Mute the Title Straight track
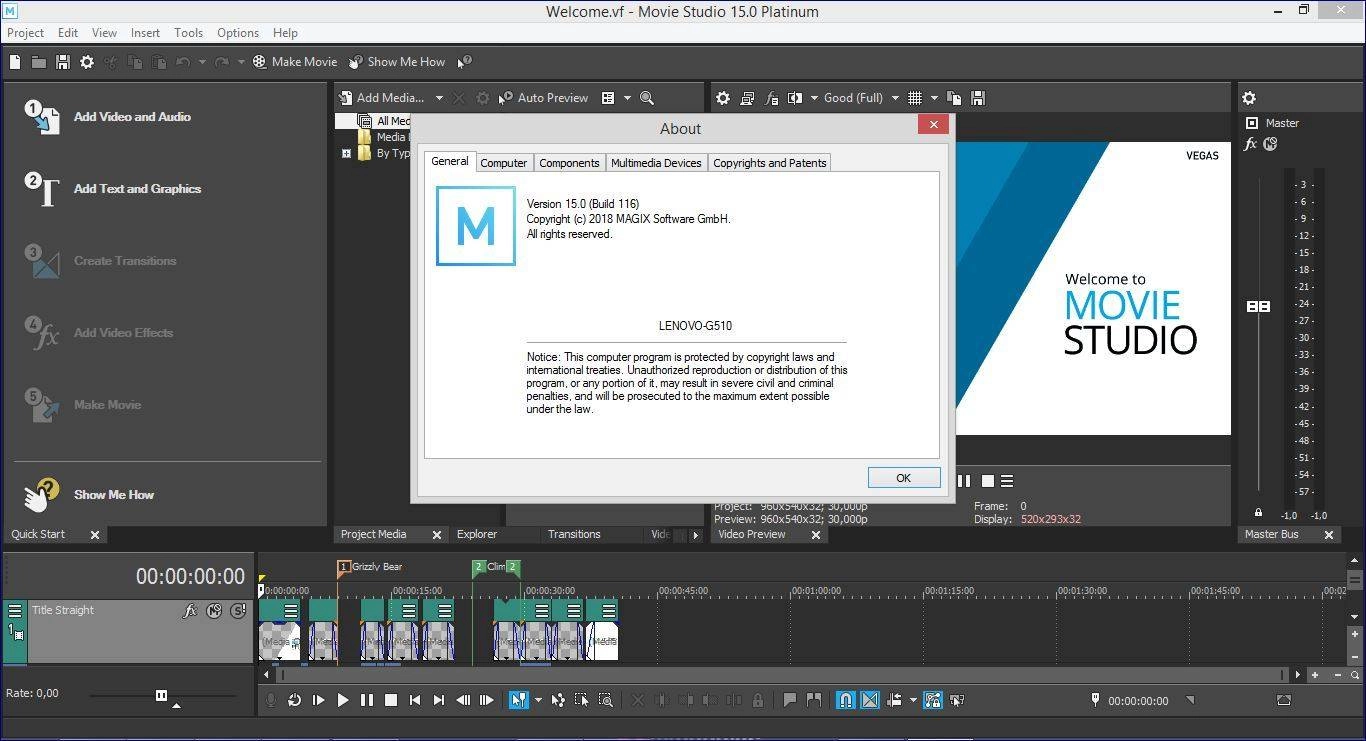Screen dimensions: 1366x741 point(214,611)
